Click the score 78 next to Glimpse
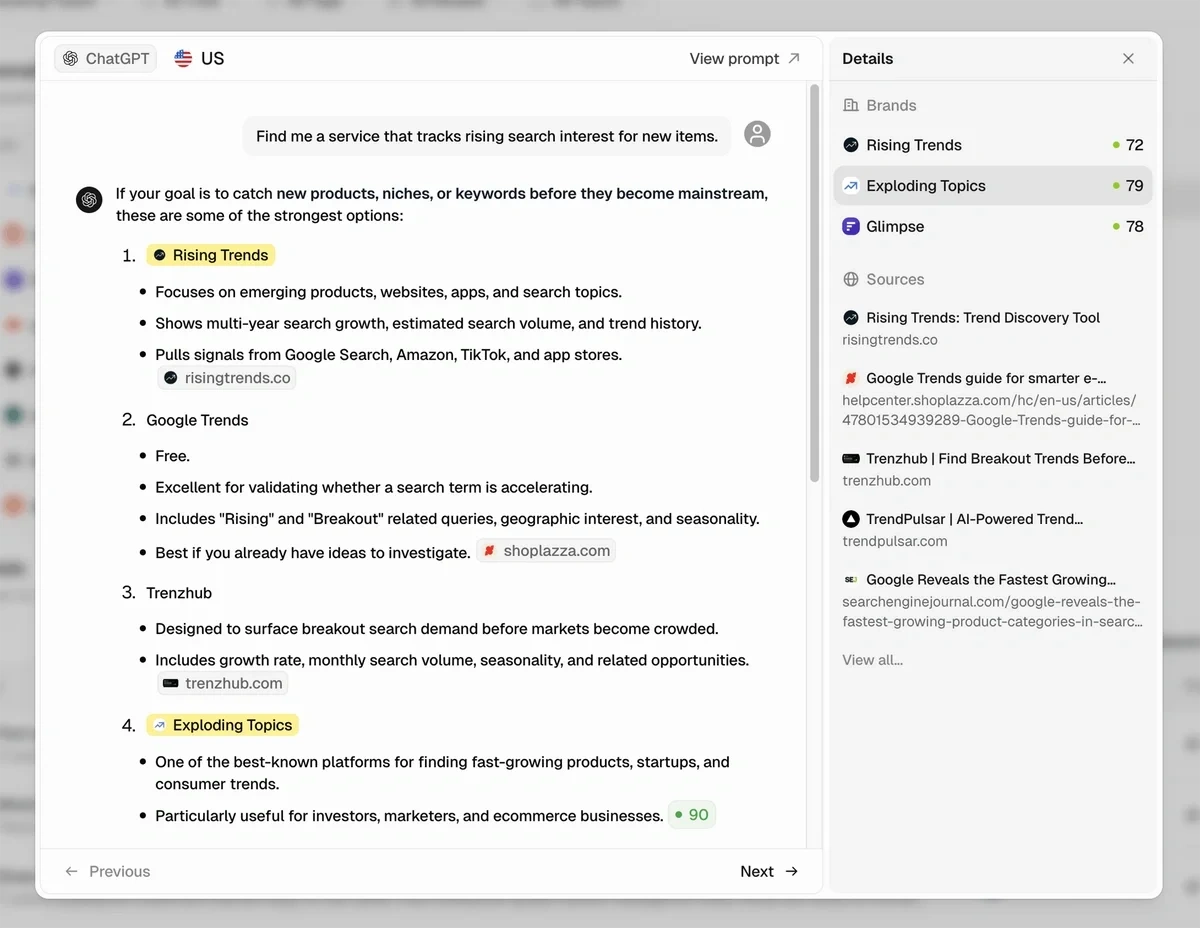The image size is (1200, 928). coord(1134,227)
